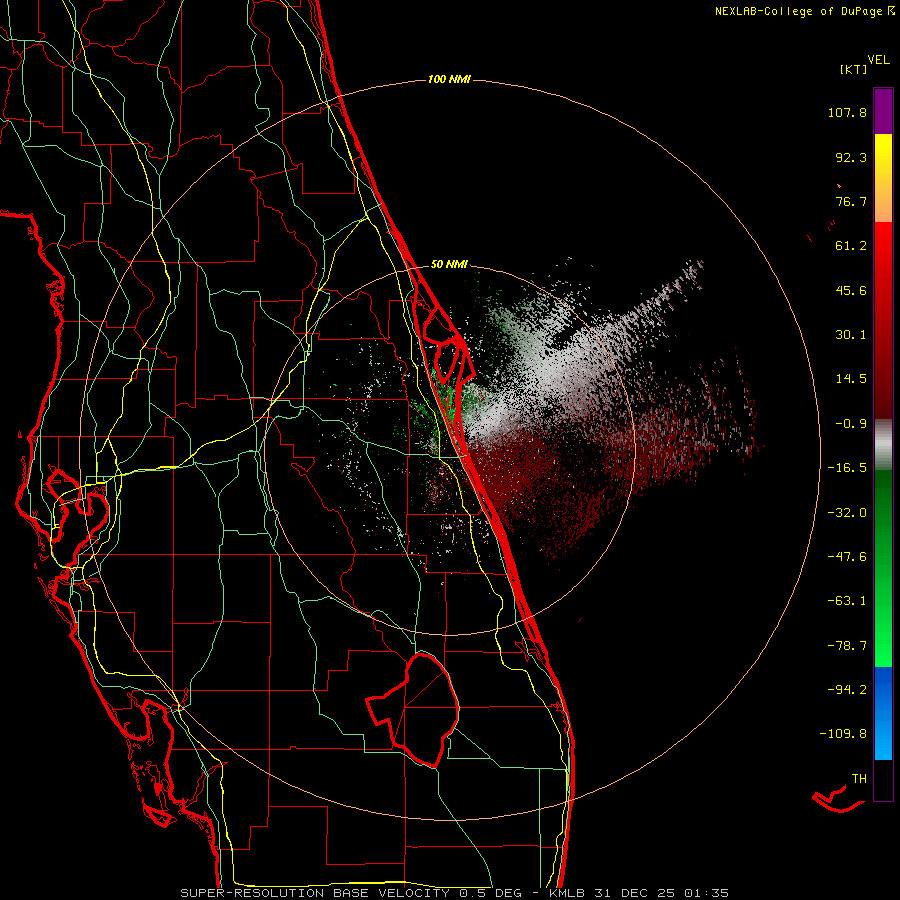Click the 100 NMI range ring label

point(449,79)
